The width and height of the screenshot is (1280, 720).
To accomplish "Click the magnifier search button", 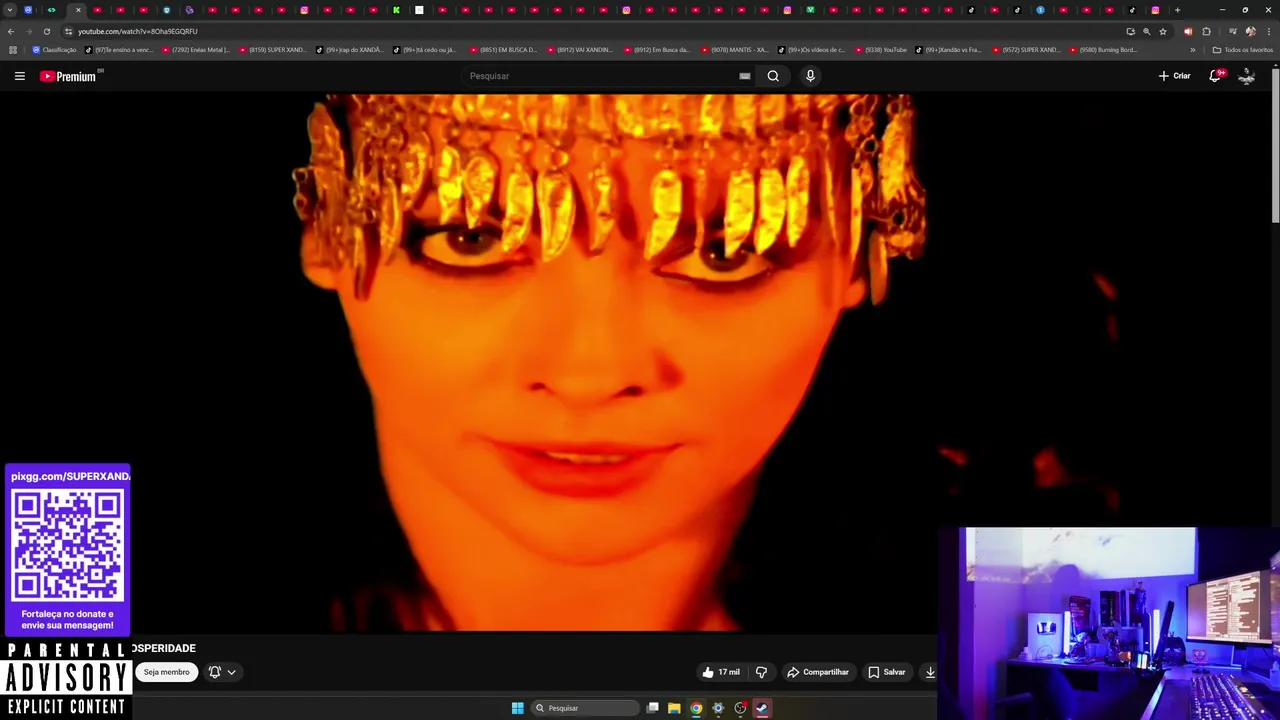I will (x=773, y=76).
